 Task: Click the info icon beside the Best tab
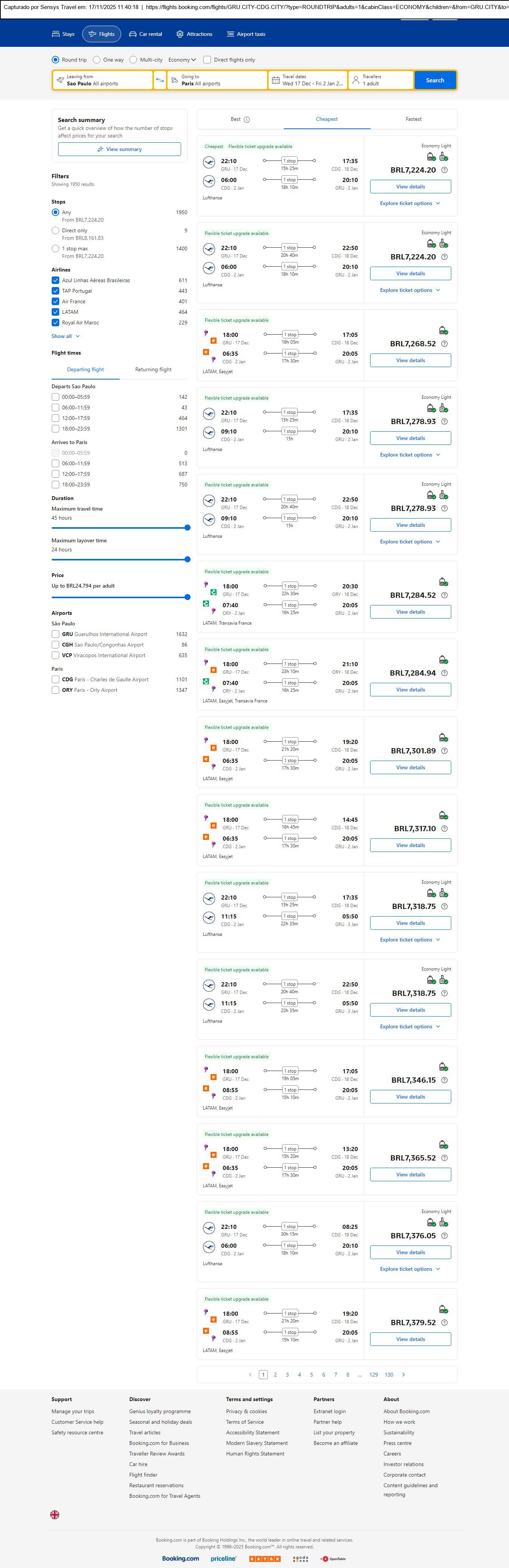click(247, 120)
